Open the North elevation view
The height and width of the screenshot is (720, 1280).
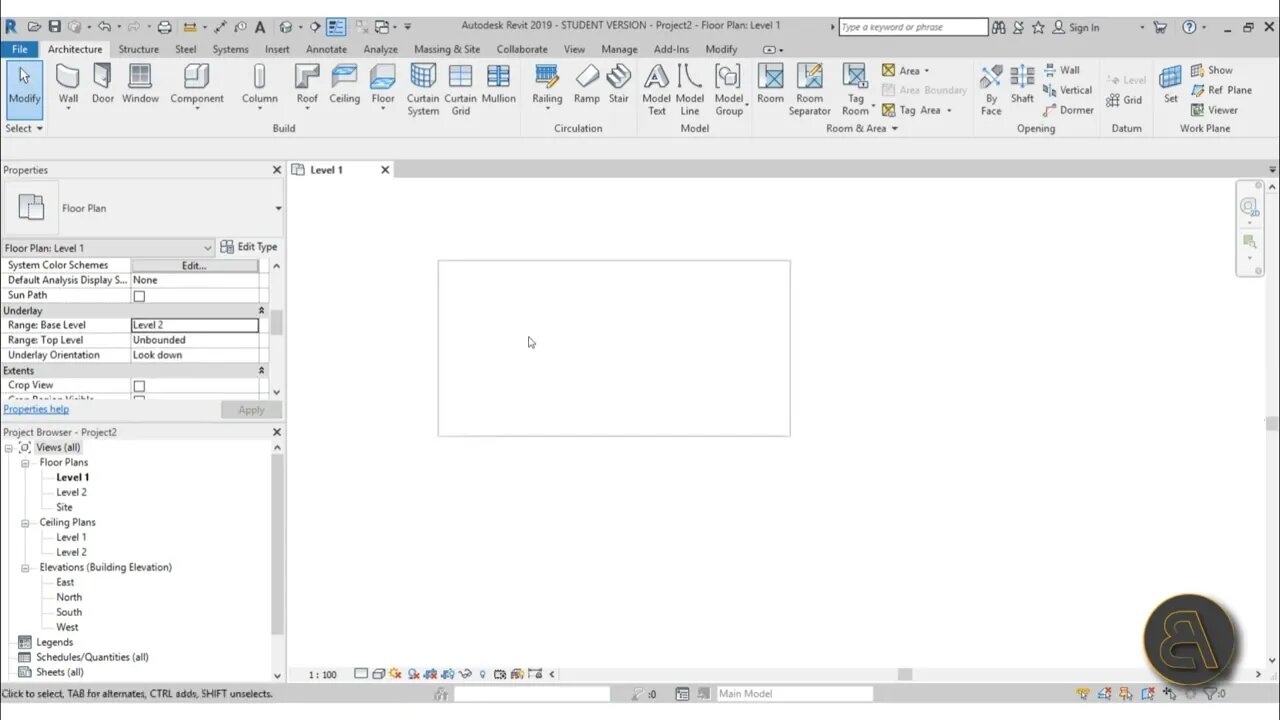tap(69, 598)
